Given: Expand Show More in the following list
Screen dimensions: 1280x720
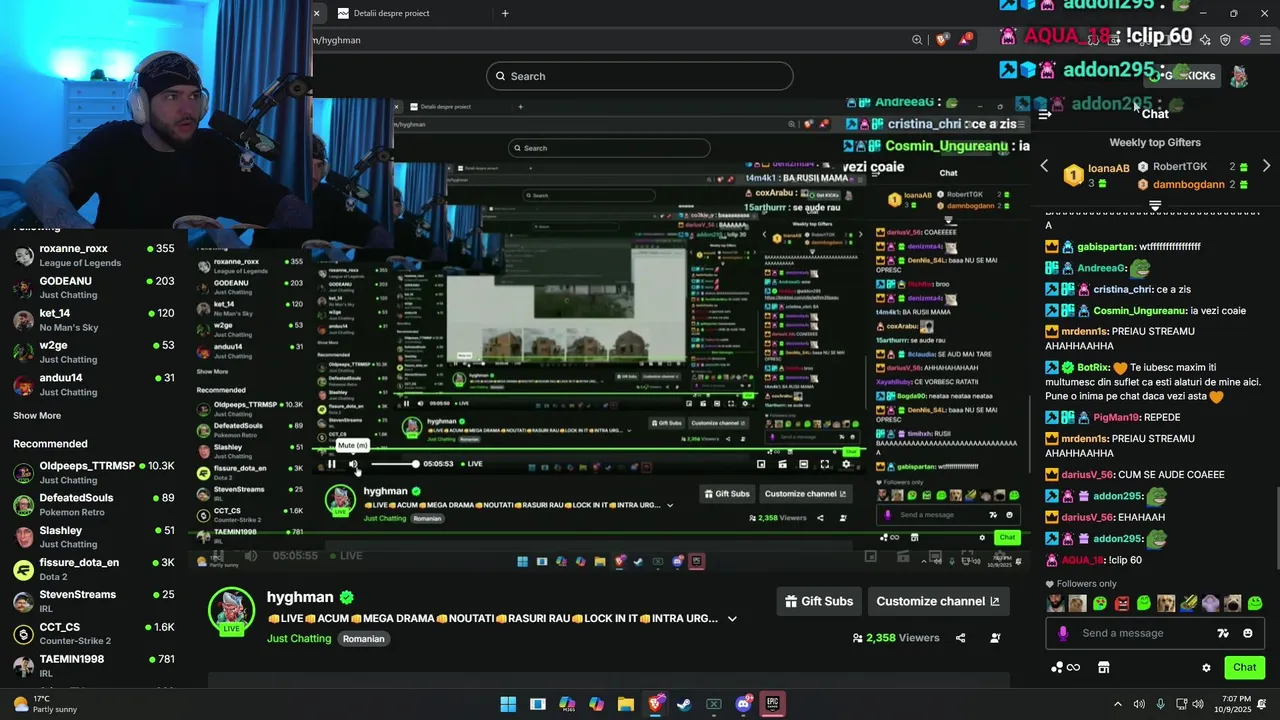Looking at the screenshot, I should point(37,416).
